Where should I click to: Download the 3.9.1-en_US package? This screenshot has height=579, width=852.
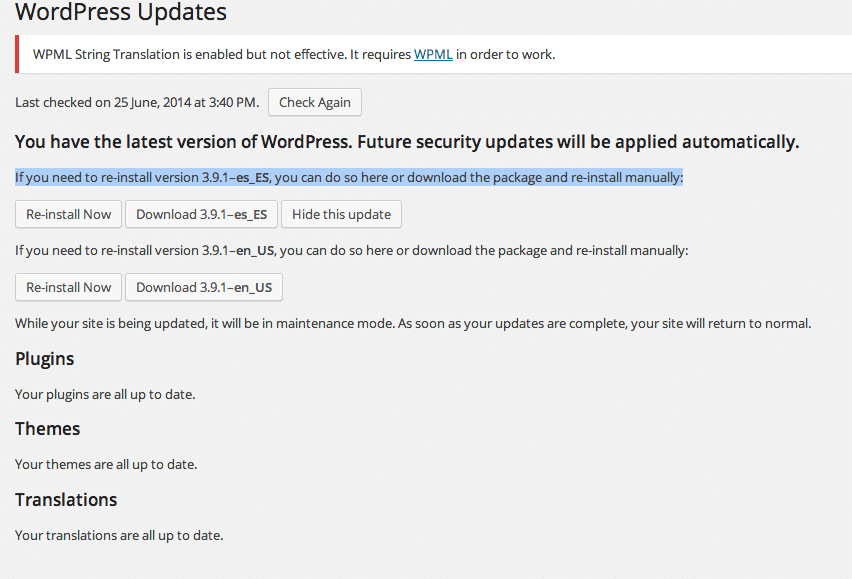tap(204, 287)
